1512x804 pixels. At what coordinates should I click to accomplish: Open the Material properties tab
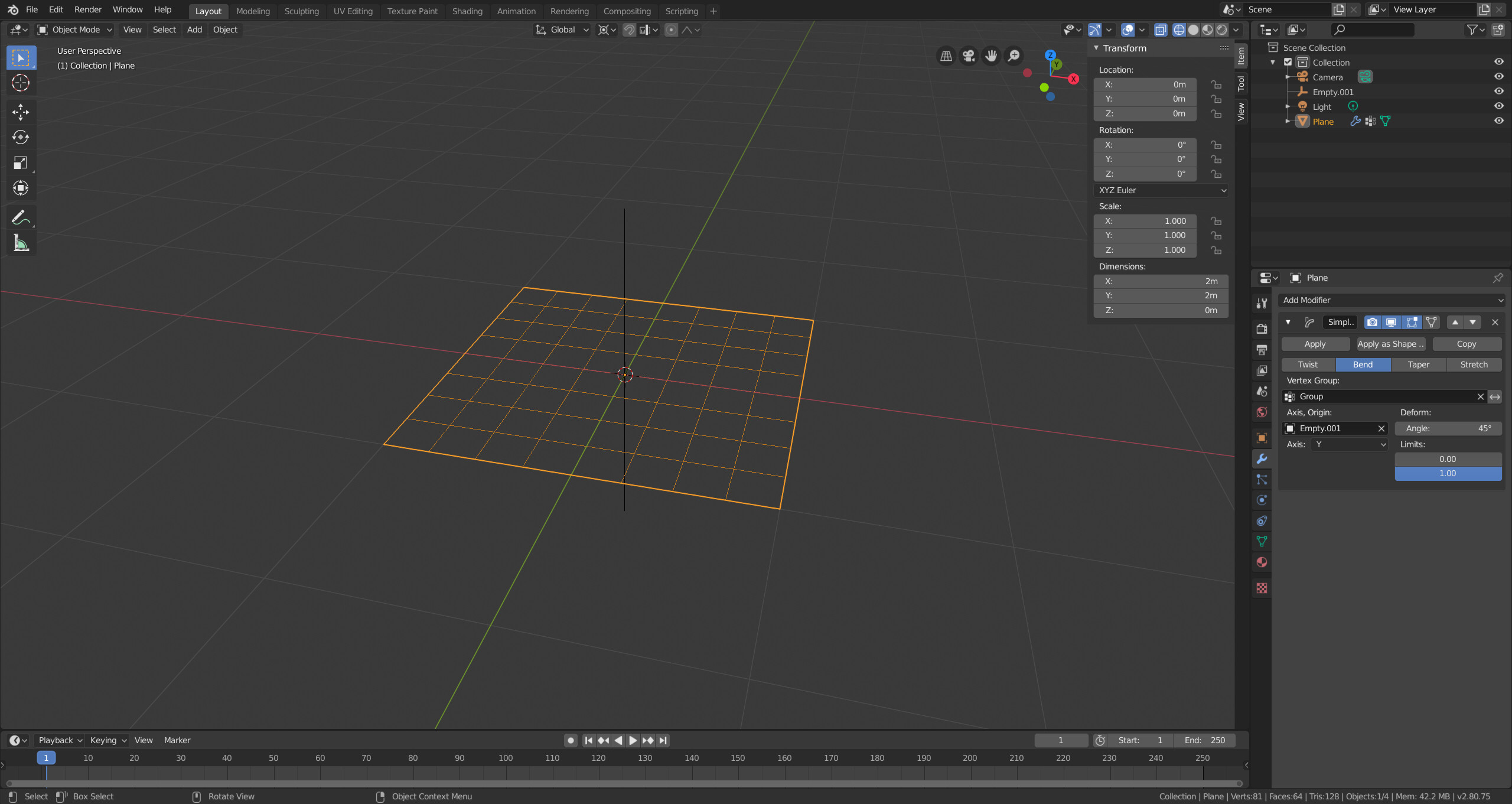coord(1262,562)
